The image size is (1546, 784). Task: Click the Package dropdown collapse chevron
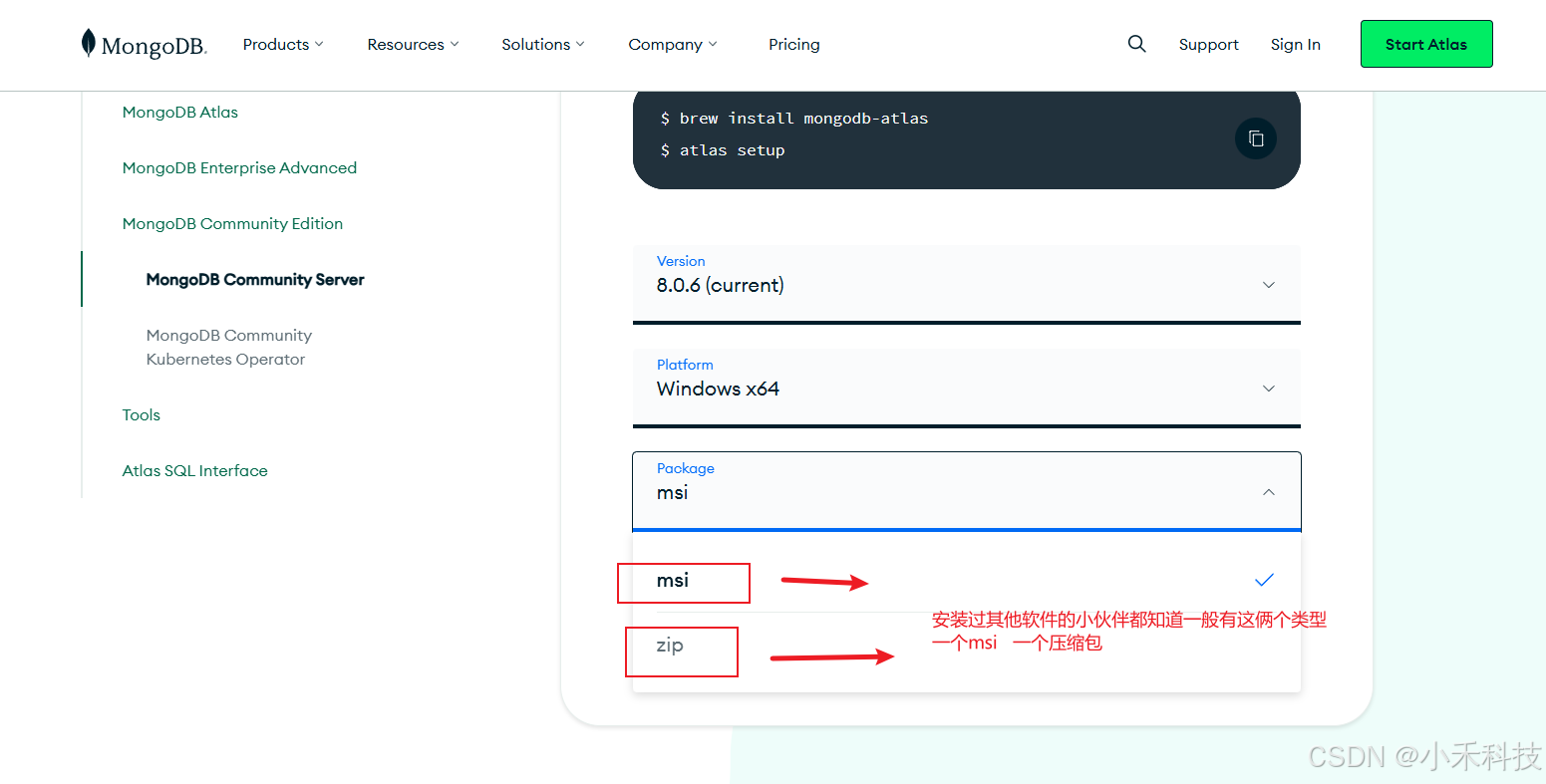1268,491
